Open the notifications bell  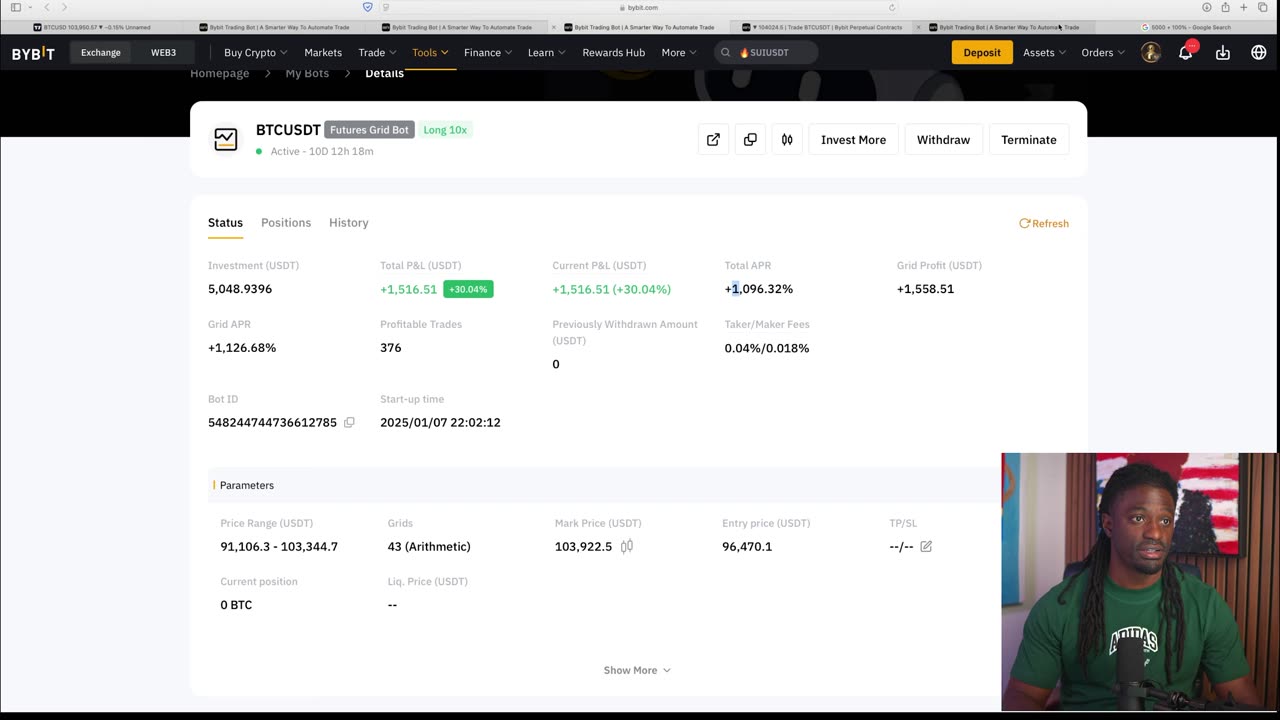click(1185, 52)
